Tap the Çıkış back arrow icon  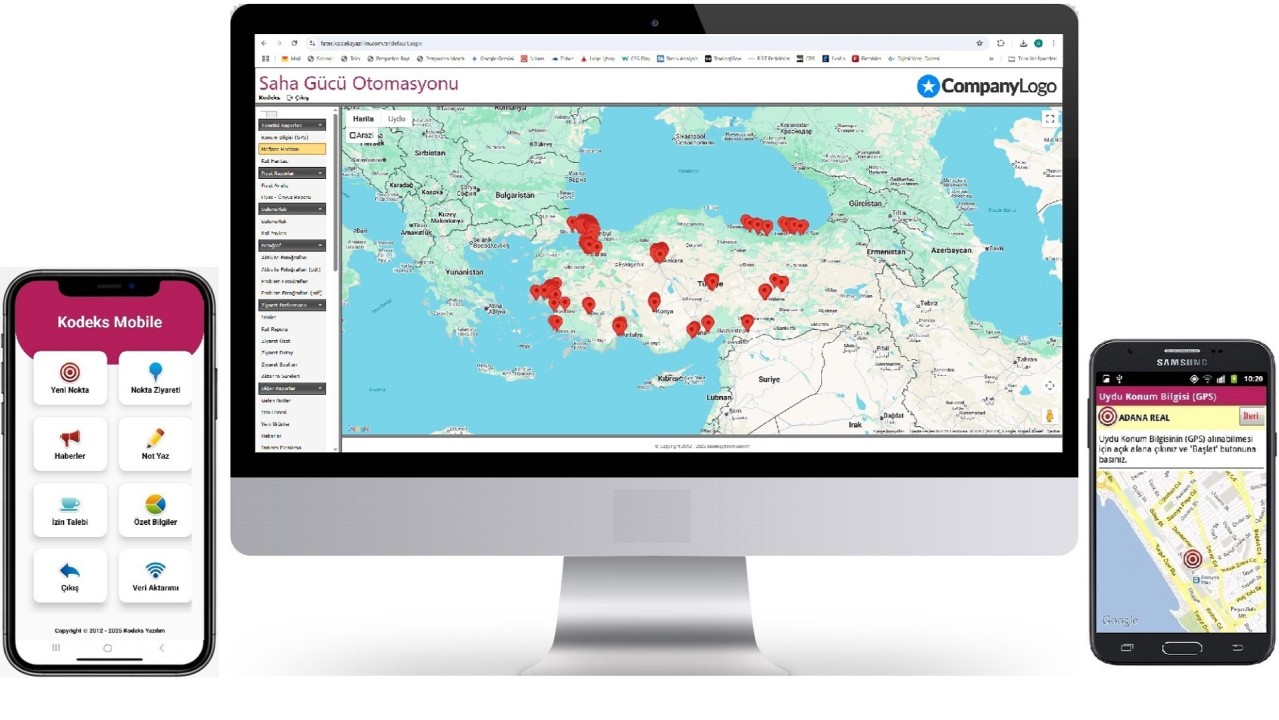(70, 571)
